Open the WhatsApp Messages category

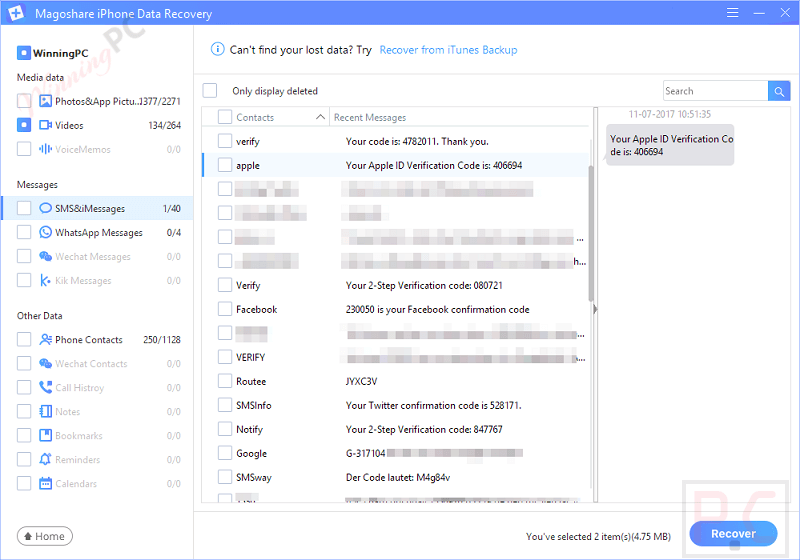[x=97, y=232]
